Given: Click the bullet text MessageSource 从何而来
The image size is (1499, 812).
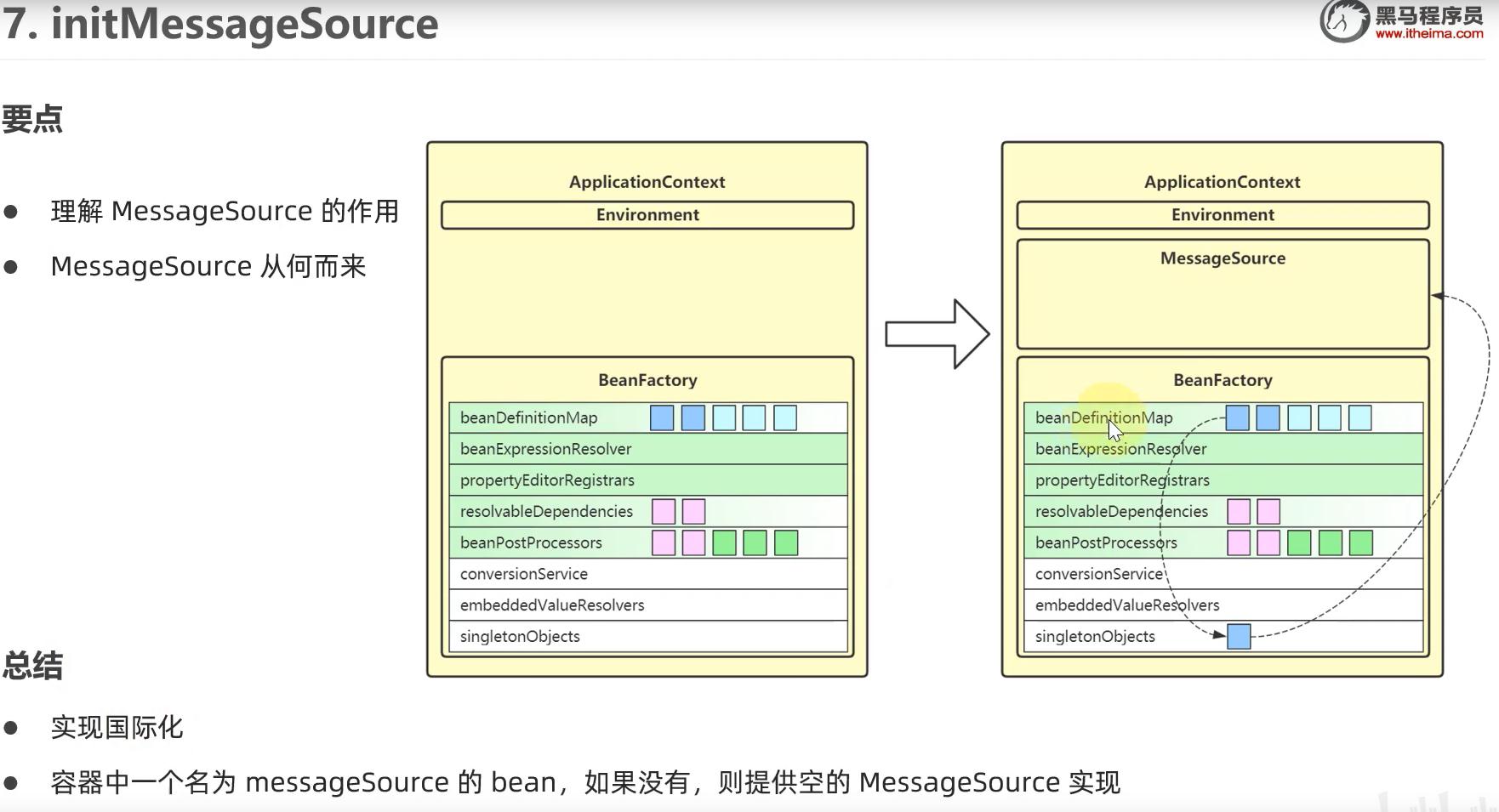Looking at the screenshot, I should pyautogui.click(x=208, y=267).
